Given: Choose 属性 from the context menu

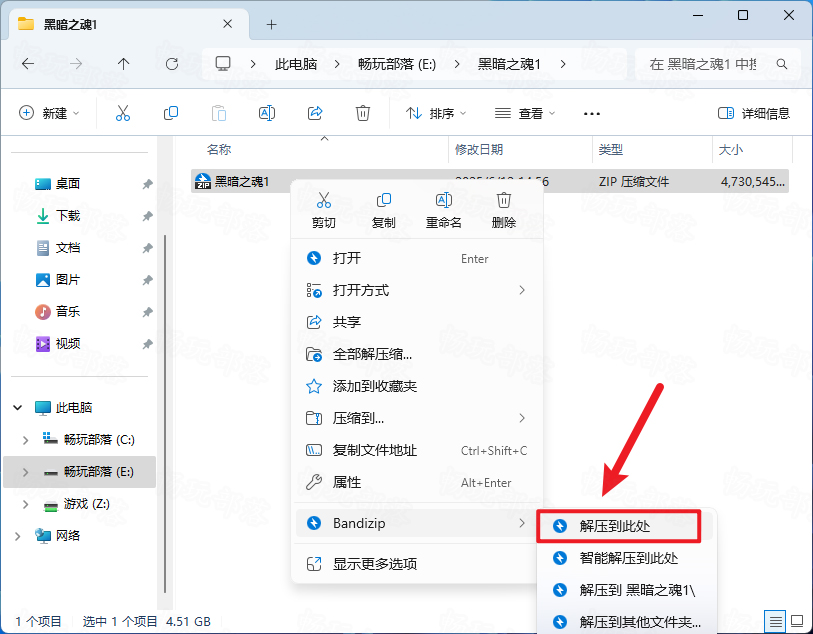Looking at the screenshot, I should [417, 483].
